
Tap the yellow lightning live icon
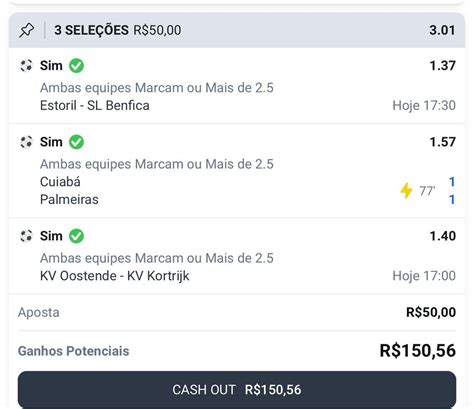406,191
